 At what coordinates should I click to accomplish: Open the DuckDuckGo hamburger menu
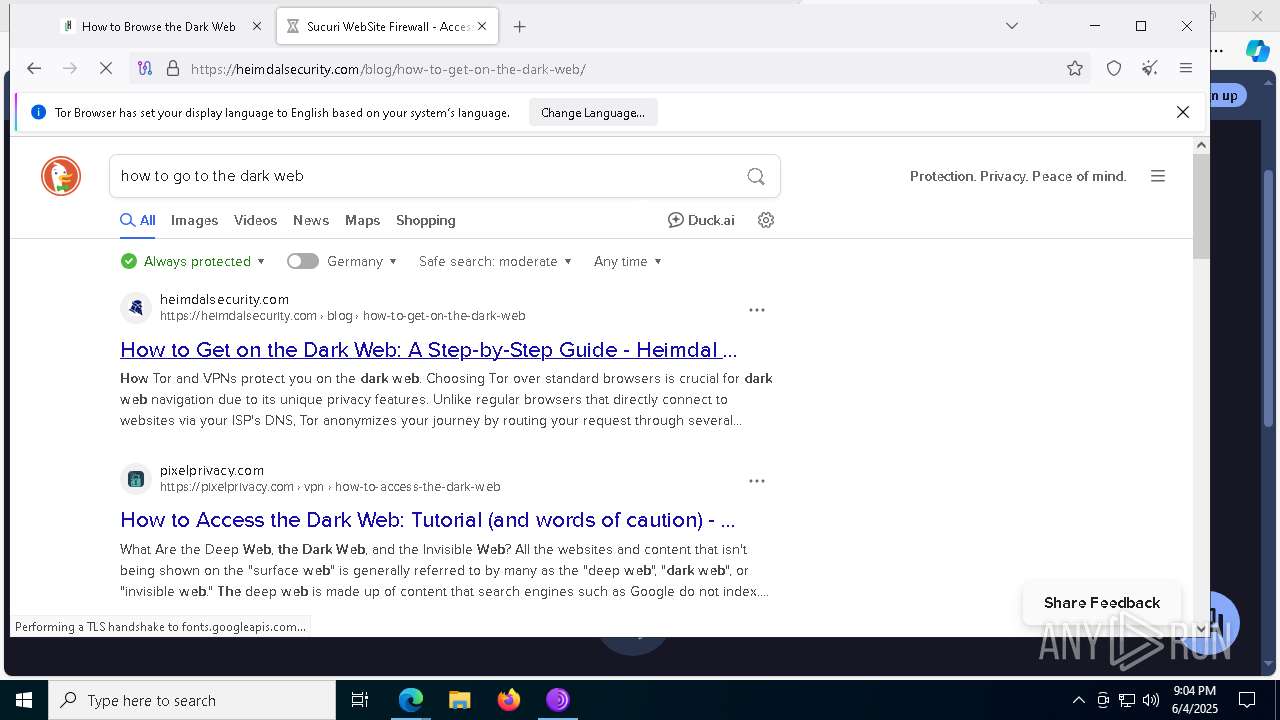click(x=1158, y=176)
